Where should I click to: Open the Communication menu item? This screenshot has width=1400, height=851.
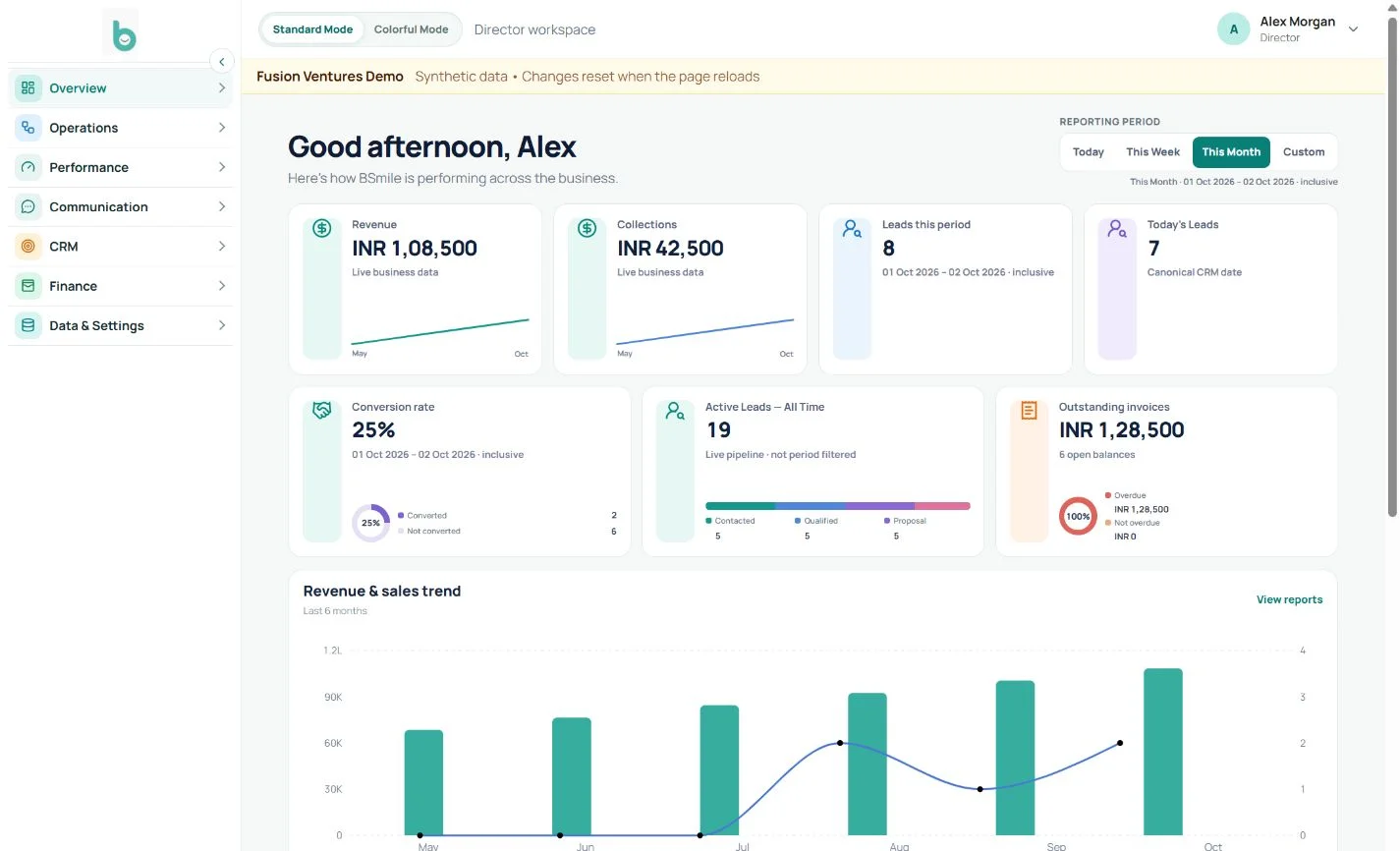click(121, 206)
